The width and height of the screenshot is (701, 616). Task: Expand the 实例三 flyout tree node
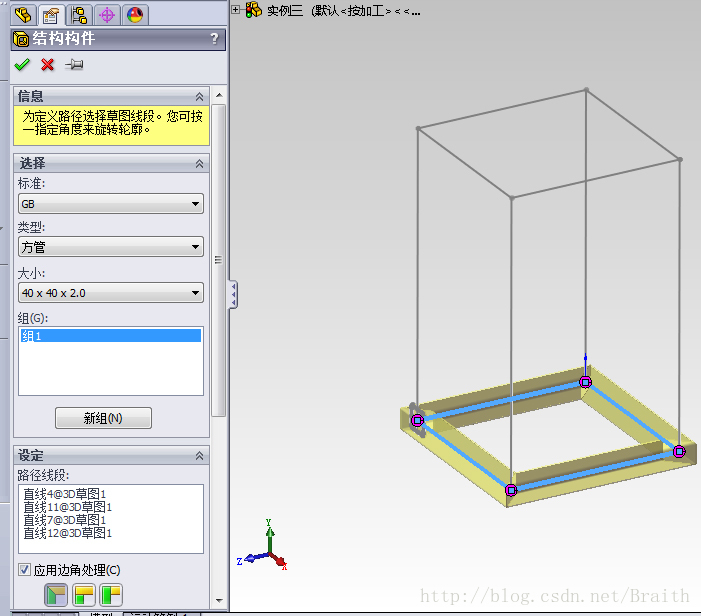[x=236, y=9]
